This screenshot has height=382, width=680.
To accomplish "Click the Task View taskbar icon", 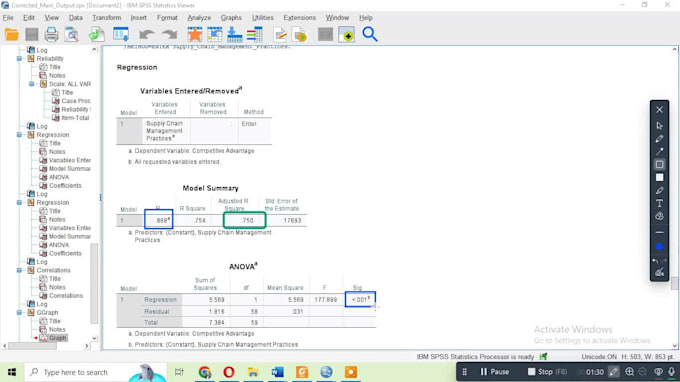I will 179,372.
